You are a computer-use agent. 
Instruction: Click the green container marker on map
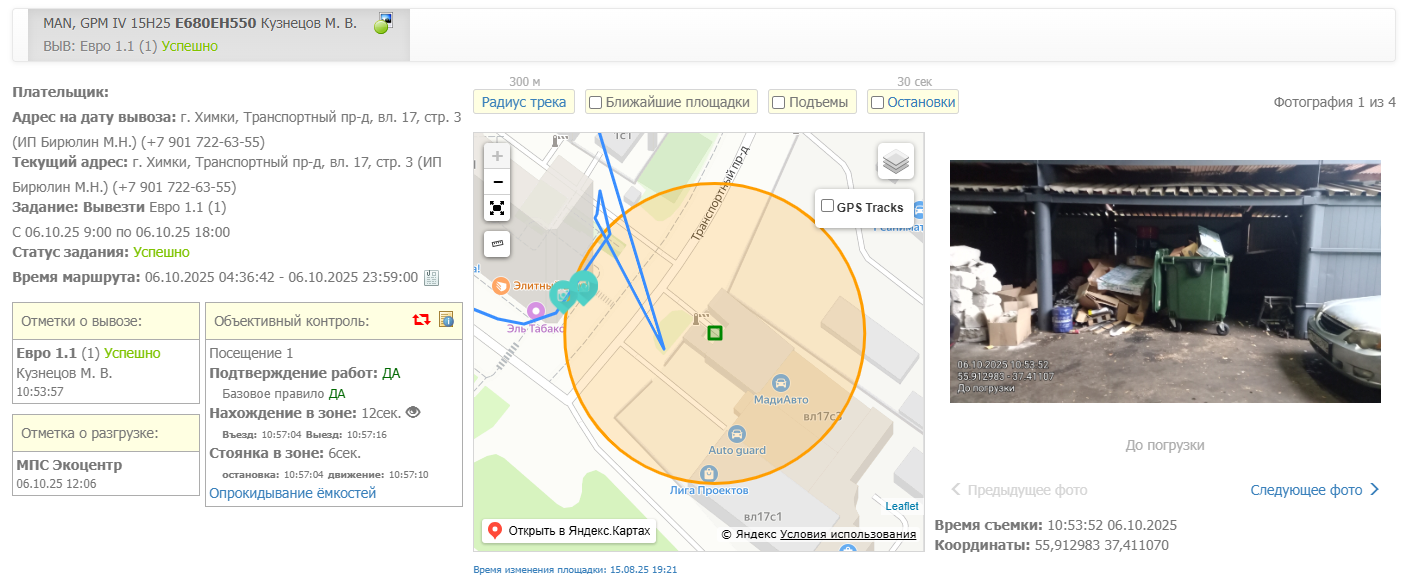pyautogui.click(x=714, y=333)
